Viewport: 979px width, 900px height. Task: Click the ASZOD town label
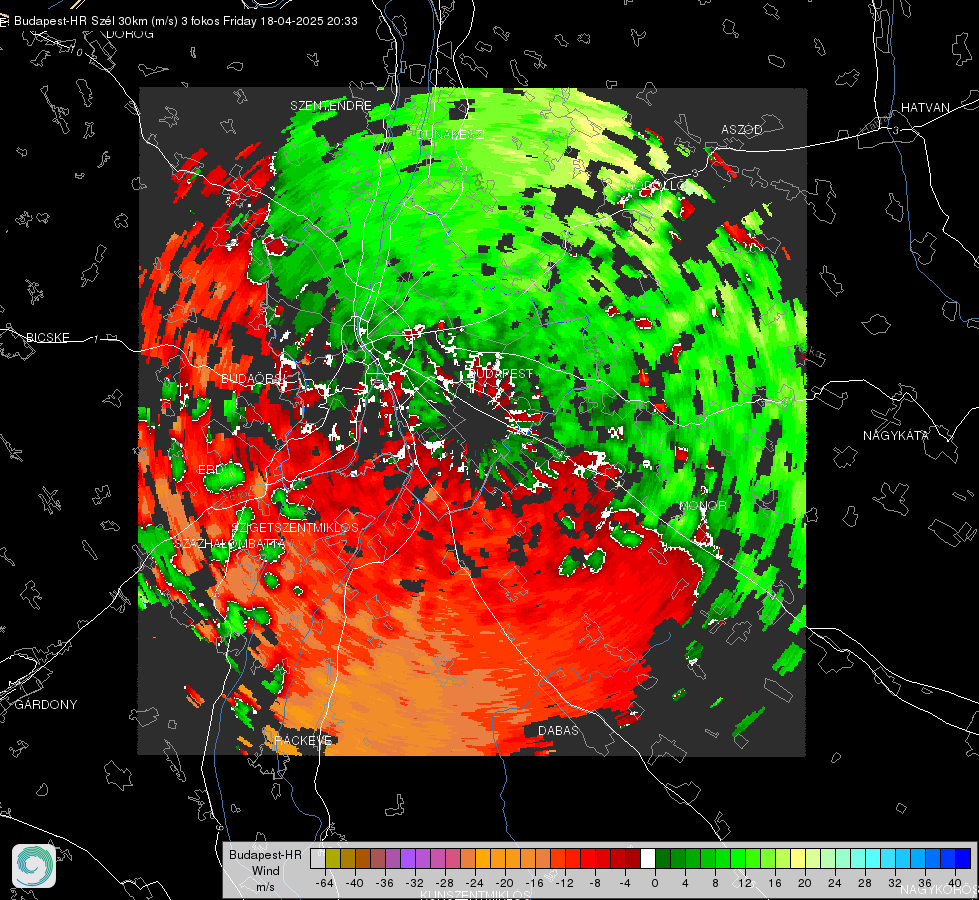pyautogui.click(x=742, y=130)
